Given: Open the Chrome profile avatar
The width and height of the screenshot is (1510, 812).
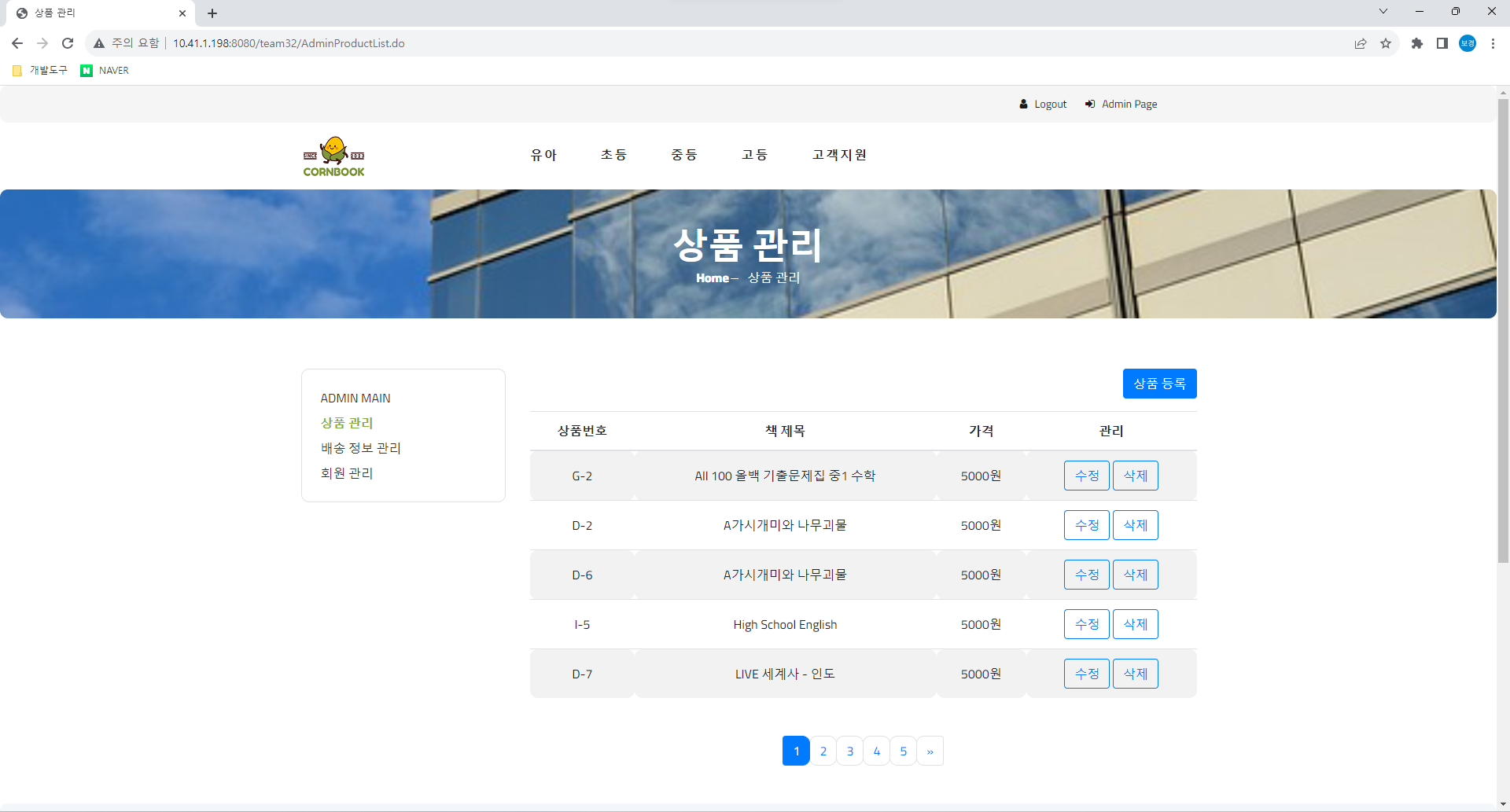Looking at the screenshot, I should point(1468,43).
